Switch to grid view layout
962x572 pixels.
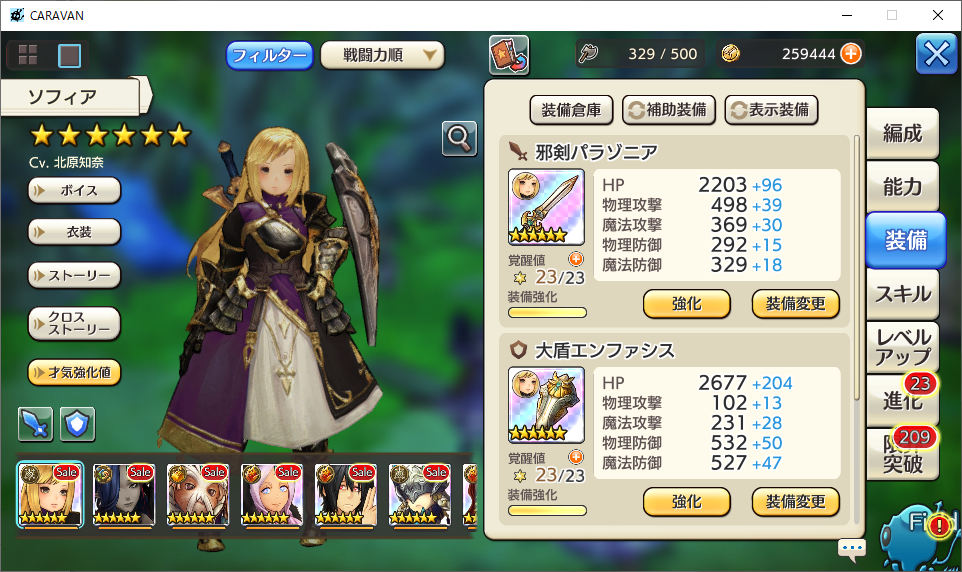(x=28, y=55)
